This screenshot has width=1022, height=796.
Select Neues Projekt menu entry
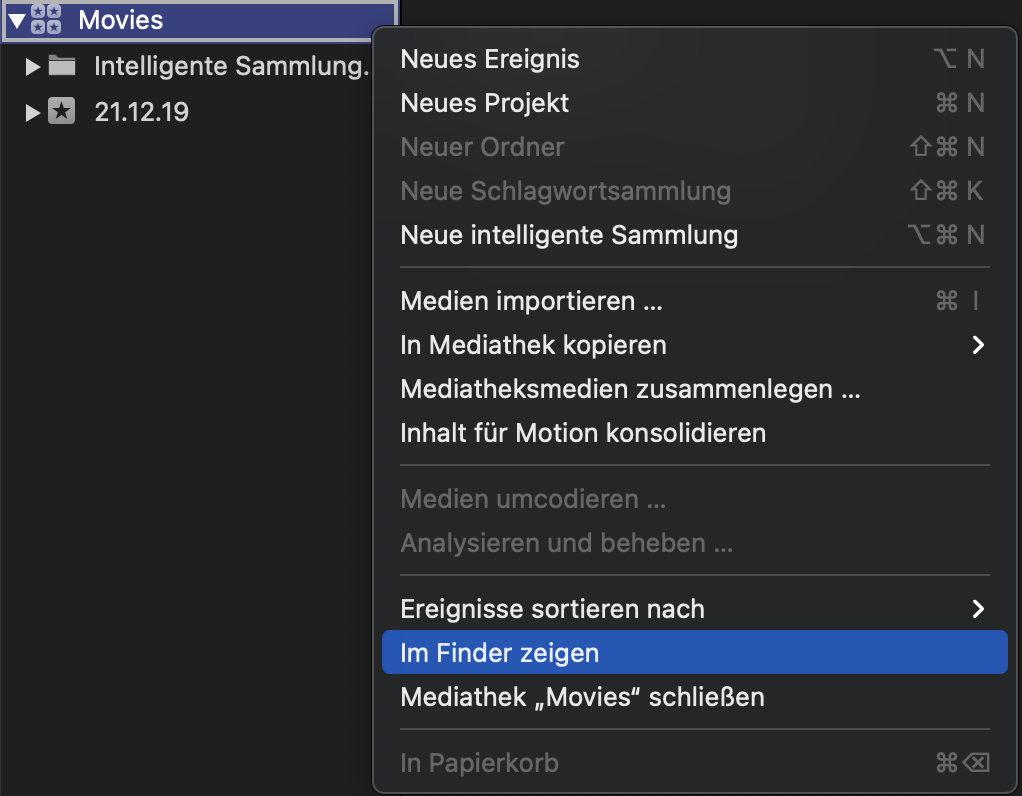point(485,103)
